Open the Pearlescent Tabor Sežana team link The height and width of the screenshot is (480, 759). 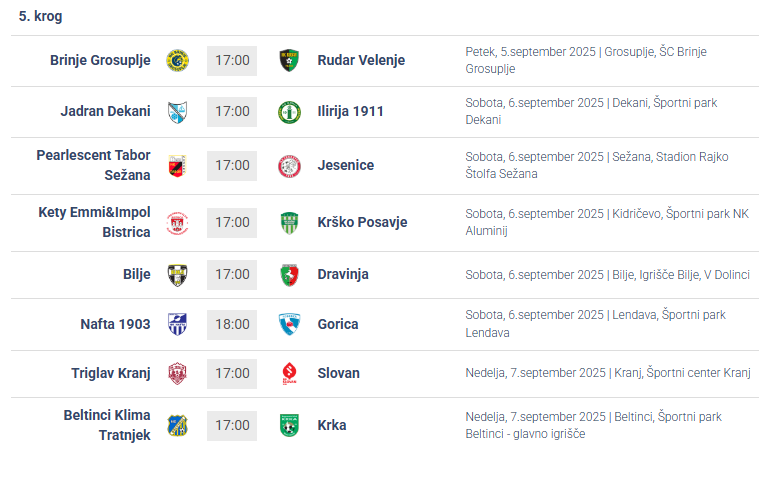click(x=93, y=165)
